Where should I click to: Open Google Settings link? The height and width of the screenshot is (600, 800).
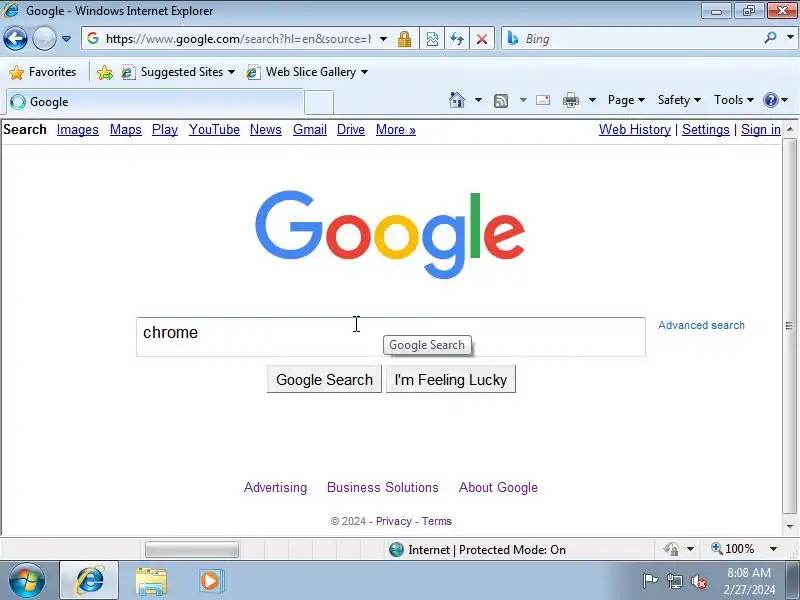pyautogui.click(x=706, y=130)
